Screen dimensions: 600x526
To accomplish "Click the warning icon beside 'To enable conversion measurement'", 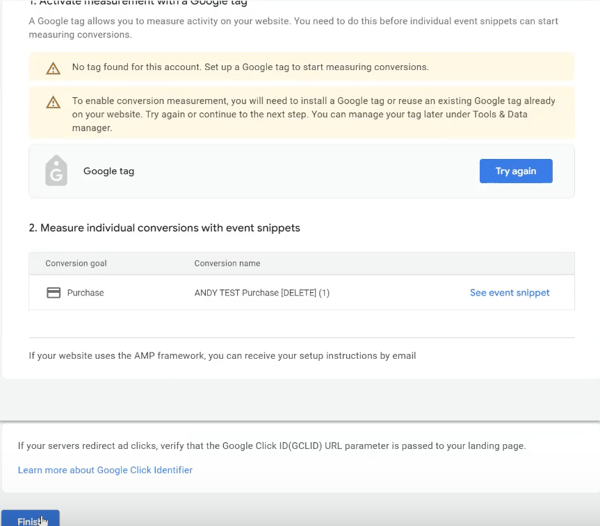I will click(53, 102).
